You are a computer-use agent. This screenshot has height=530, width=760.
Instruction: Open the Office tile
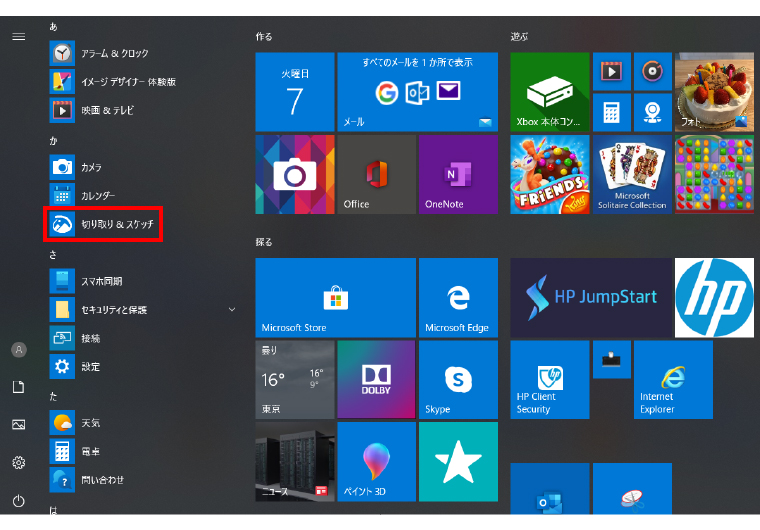pos(376,175)
